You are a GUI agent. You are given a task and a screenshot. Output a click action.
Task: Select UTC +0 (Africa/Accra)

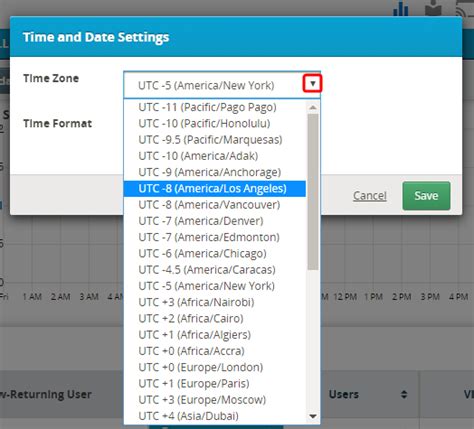coord(215,351)
